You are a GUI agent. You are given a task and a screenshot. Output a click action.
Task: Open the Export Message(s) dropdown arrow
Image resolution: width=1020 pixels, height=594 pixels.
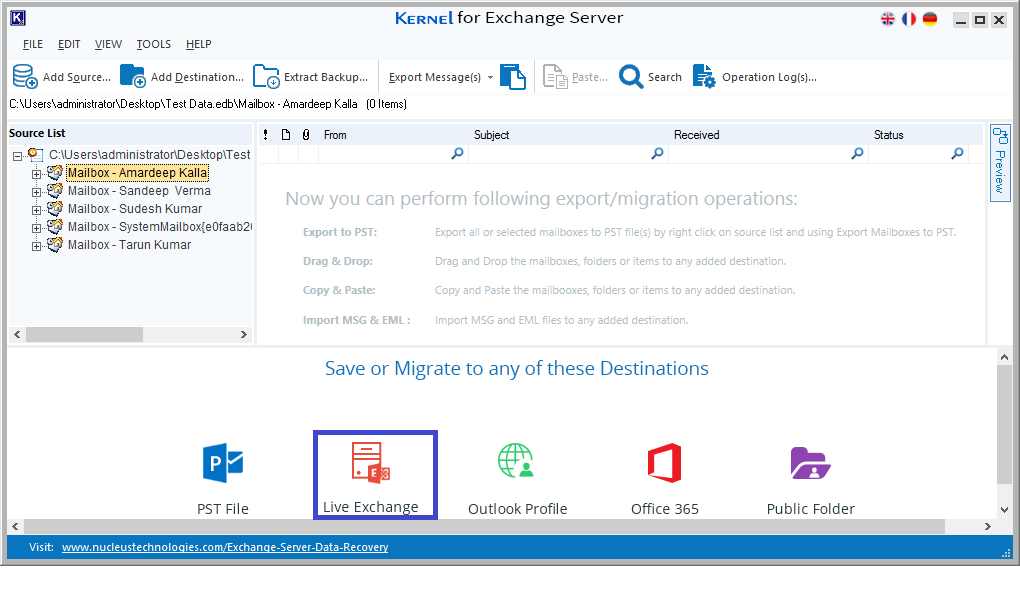[490, 78]
